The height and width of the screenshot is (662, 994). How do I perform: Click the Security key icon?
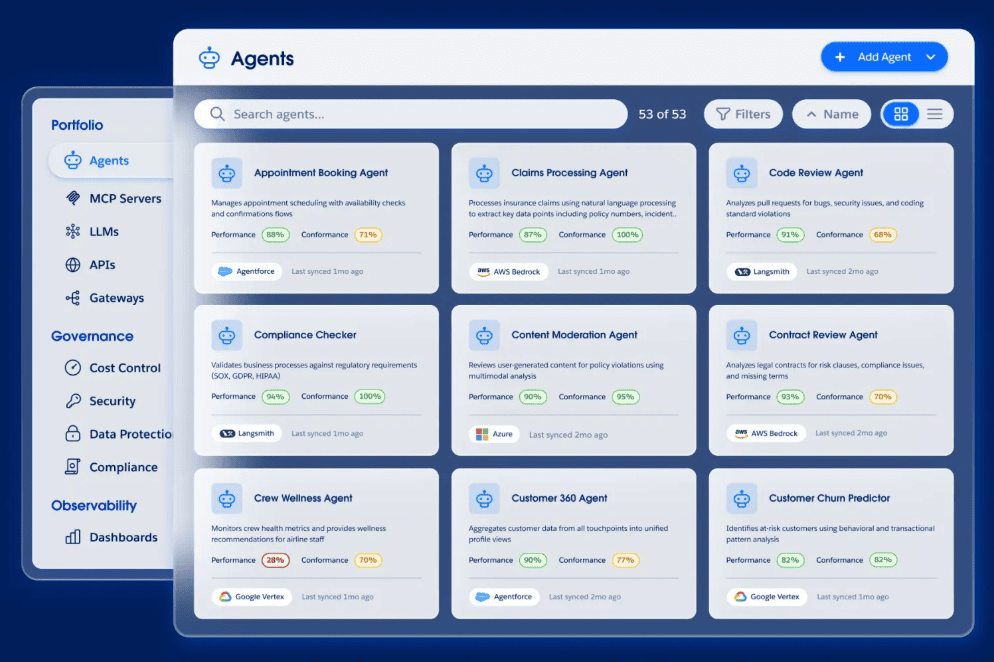point(73,401)
